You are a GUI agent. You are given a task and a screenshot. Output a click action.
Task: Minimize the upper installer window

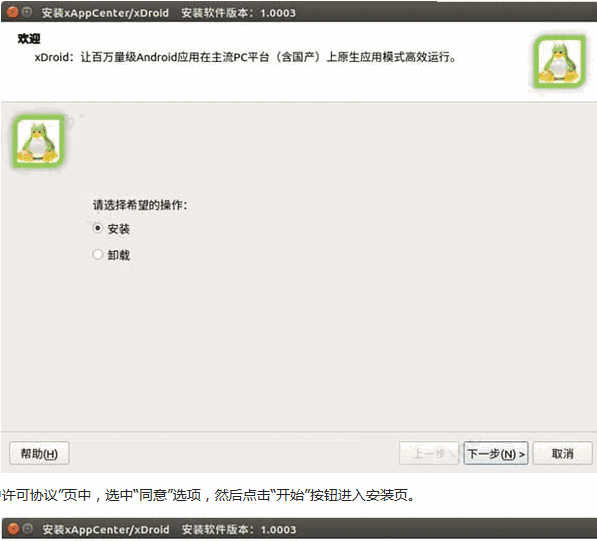27,12
